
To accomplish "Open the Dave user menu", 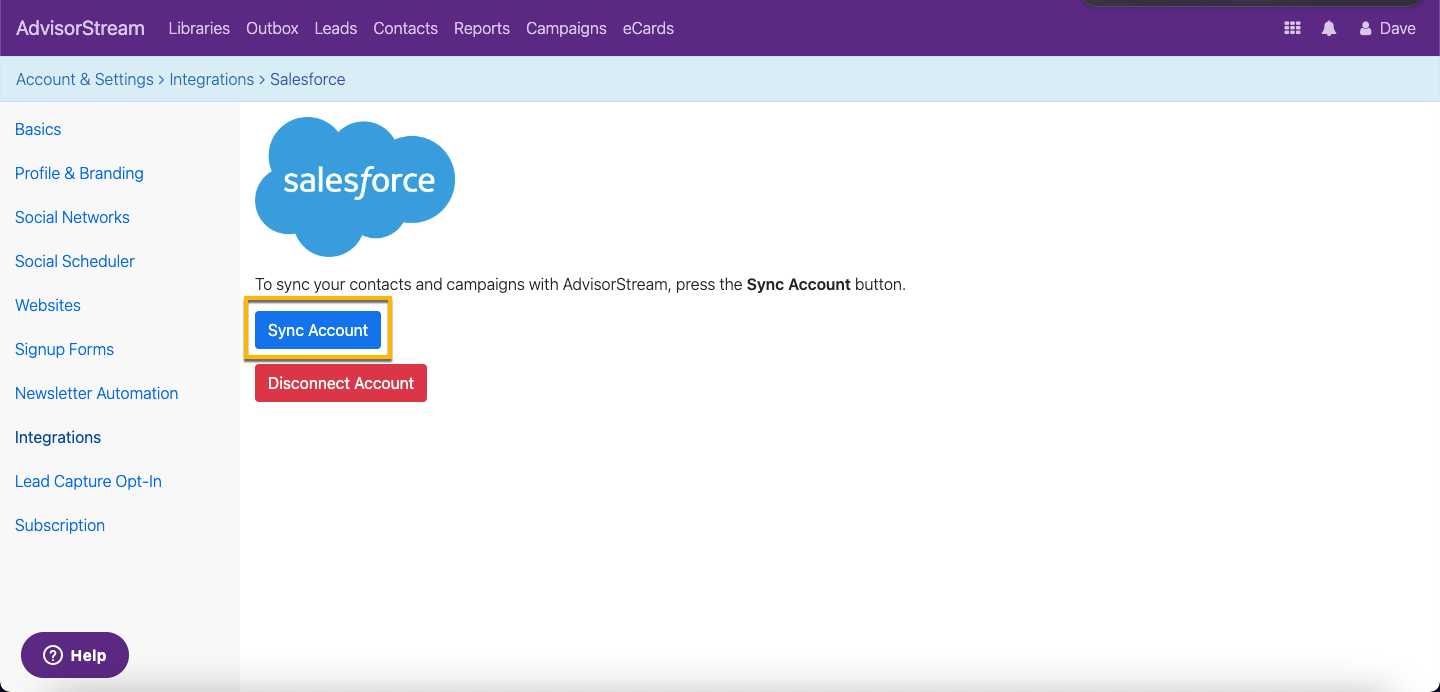I will point(1387,28).
